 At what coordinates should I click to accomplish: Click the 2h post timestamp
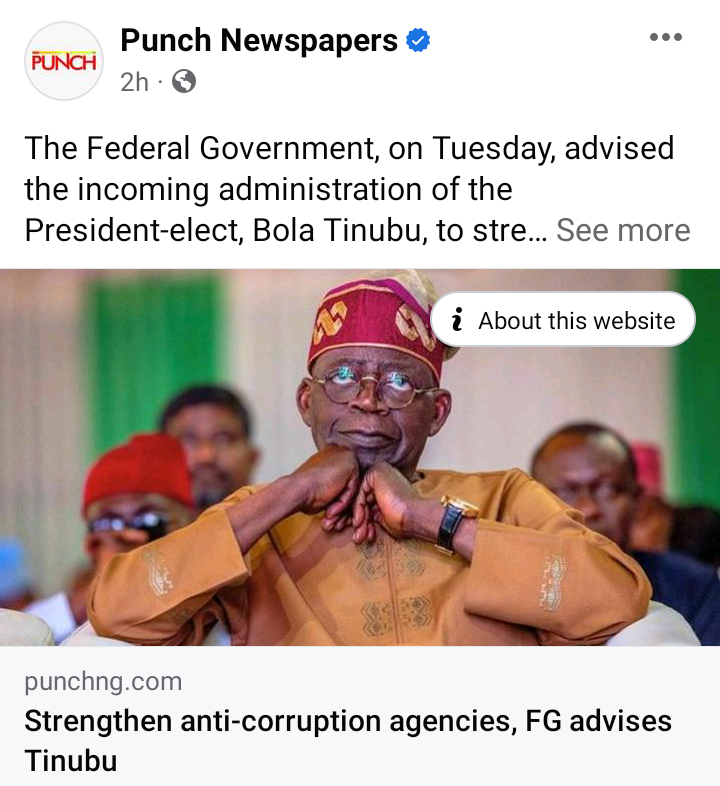point(134,82)
